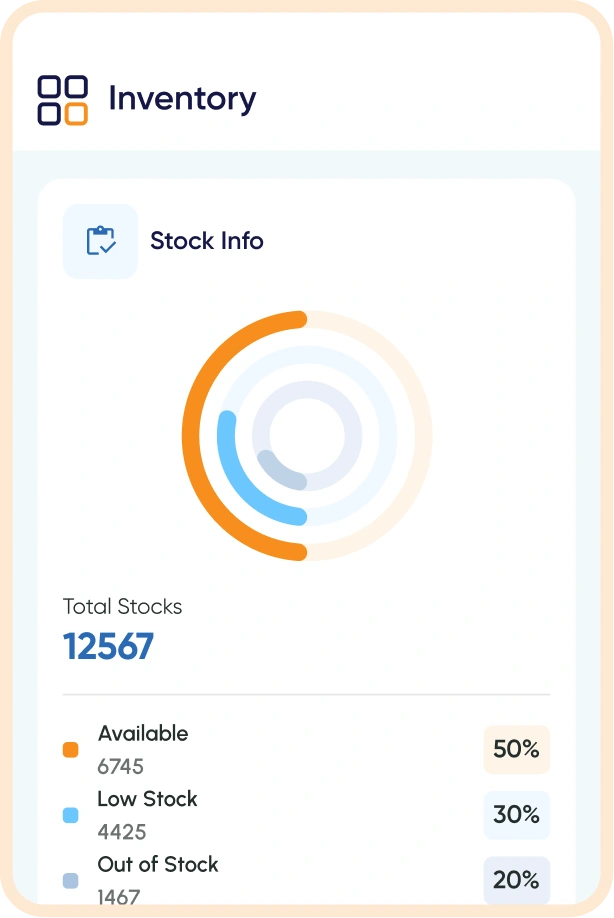The height and width of the screenshot is (918, 614).
Task: Click the Inventory header title
Action: pyautogui.click(x=182, y=99)
